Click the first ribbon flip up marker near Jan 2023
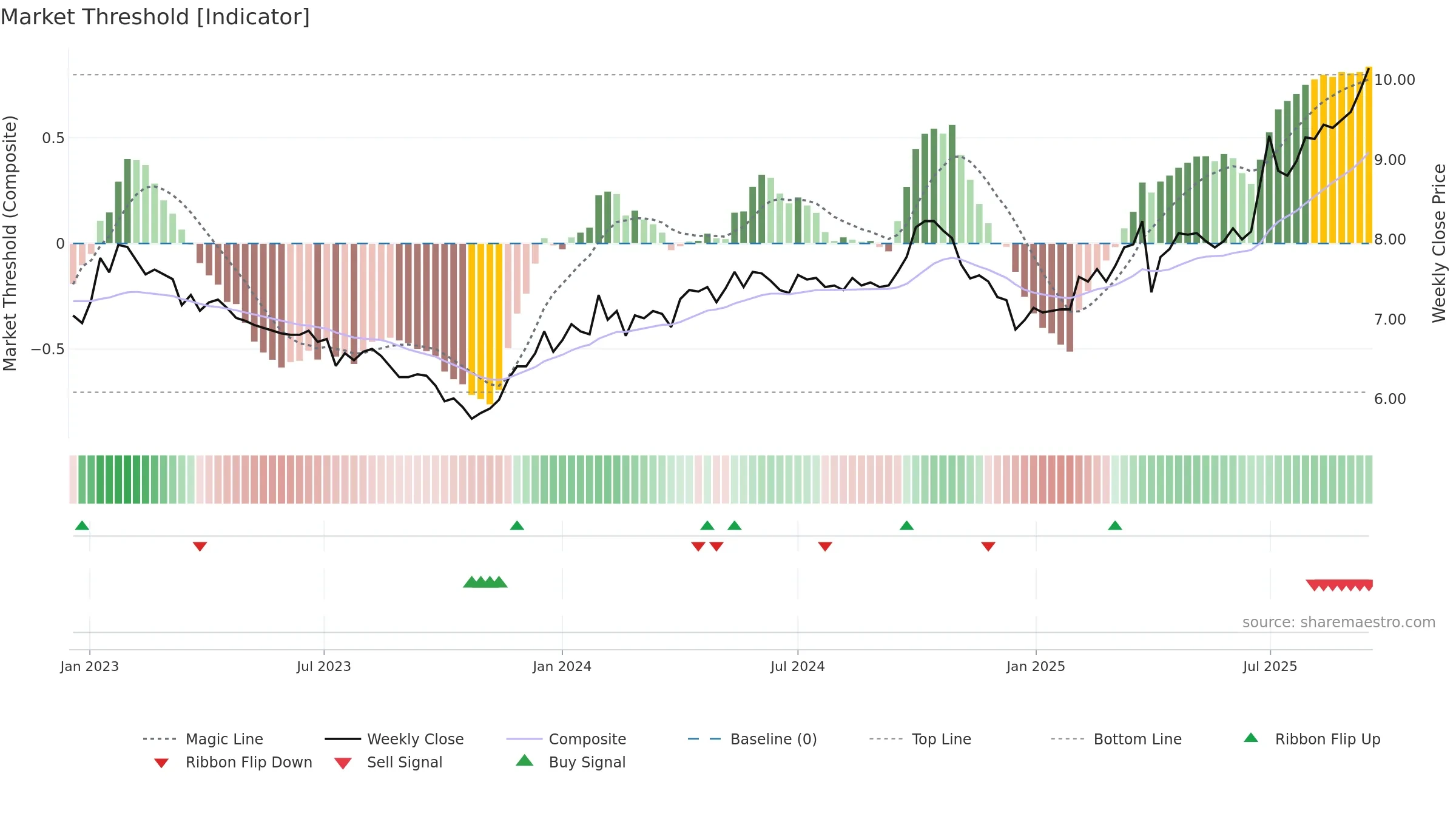The height and width of the screenshot is (819, 1456). click(83, 525)
